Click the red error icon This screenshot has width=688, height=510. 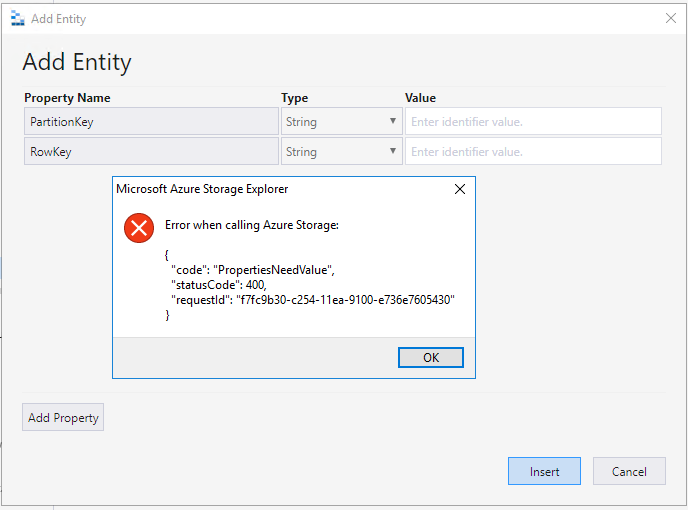(139, 228)
